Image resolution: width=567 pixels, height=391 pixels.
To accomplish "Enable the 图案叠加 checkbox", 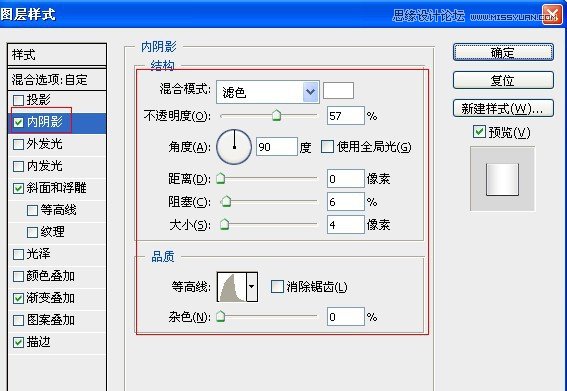I will [x=18, y=320].
